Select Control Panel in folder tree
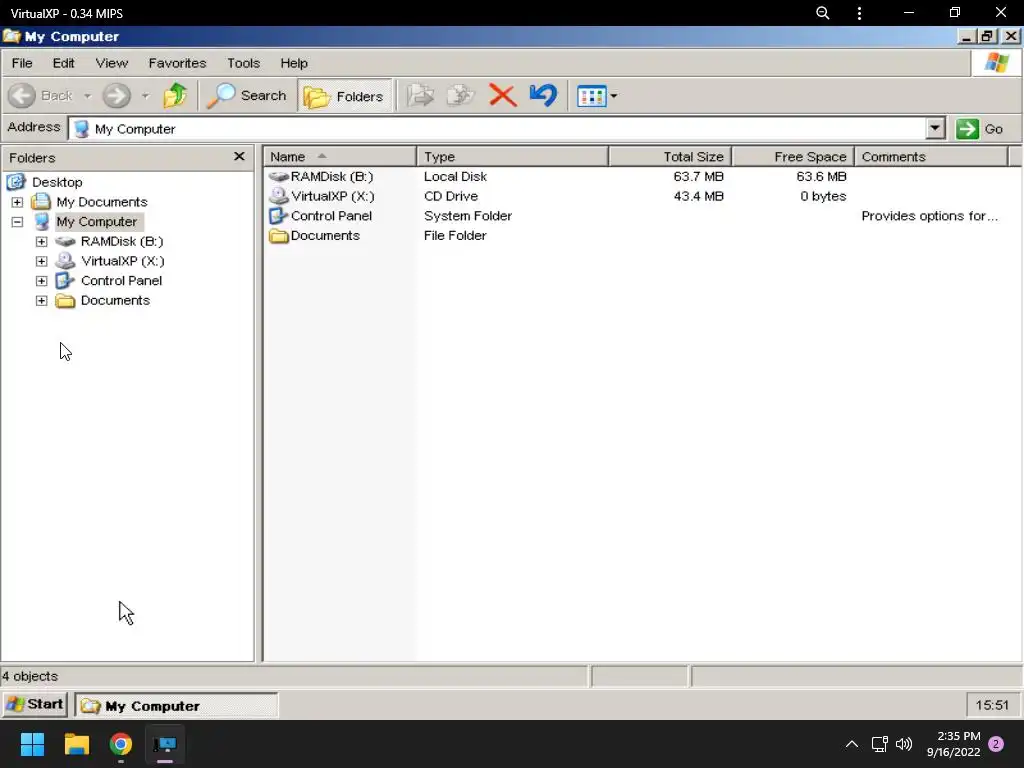The image size is (1024, 768). tap(121, 280)
